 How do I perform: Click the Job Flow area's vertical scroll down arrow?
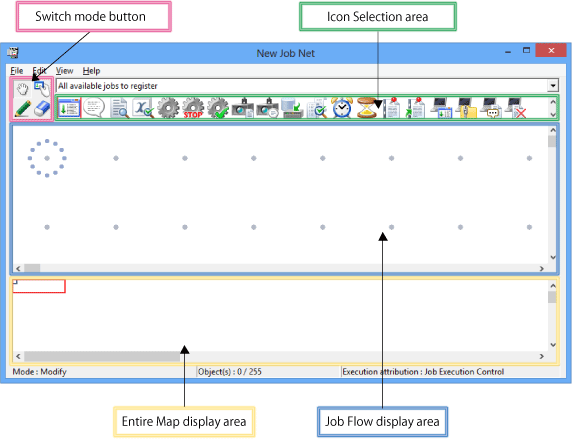tap(553, 257)
